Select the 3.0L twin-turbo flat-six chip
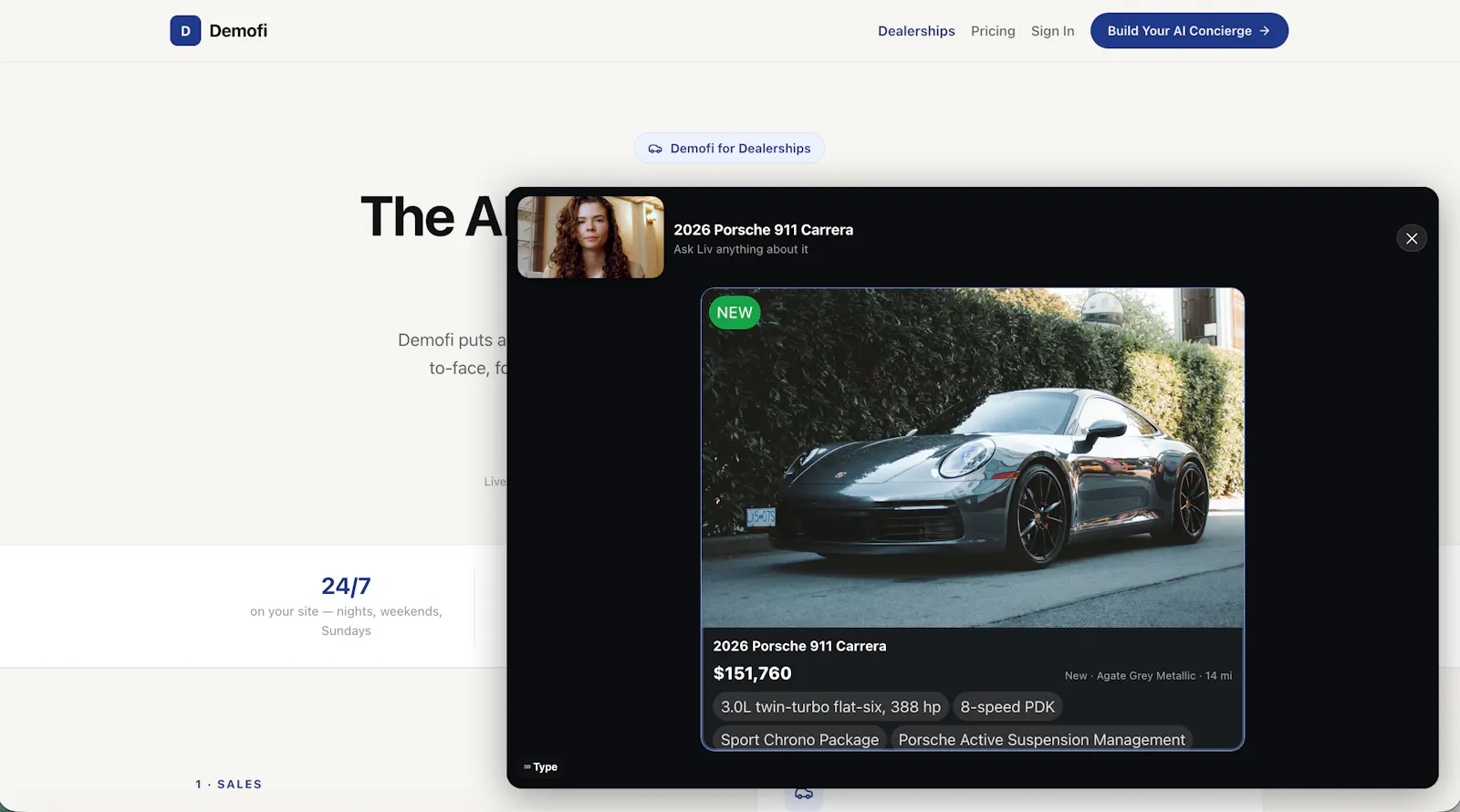This screenshot has width=1460, height=812. (x=830, y=707)
